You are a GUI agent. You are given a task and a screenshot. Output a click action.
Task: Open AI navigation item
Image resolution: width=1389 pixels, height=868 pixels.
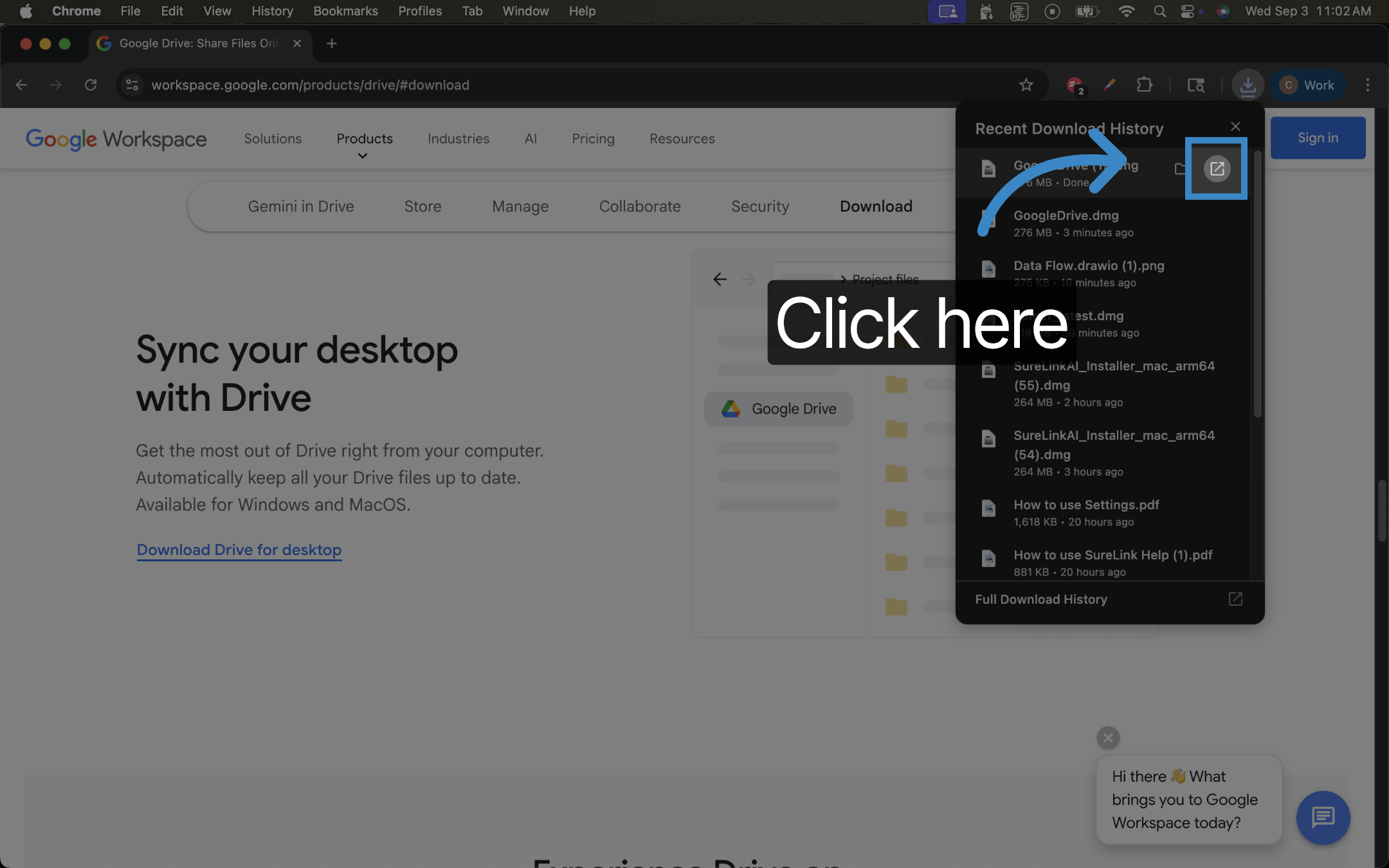click(531, 139)
